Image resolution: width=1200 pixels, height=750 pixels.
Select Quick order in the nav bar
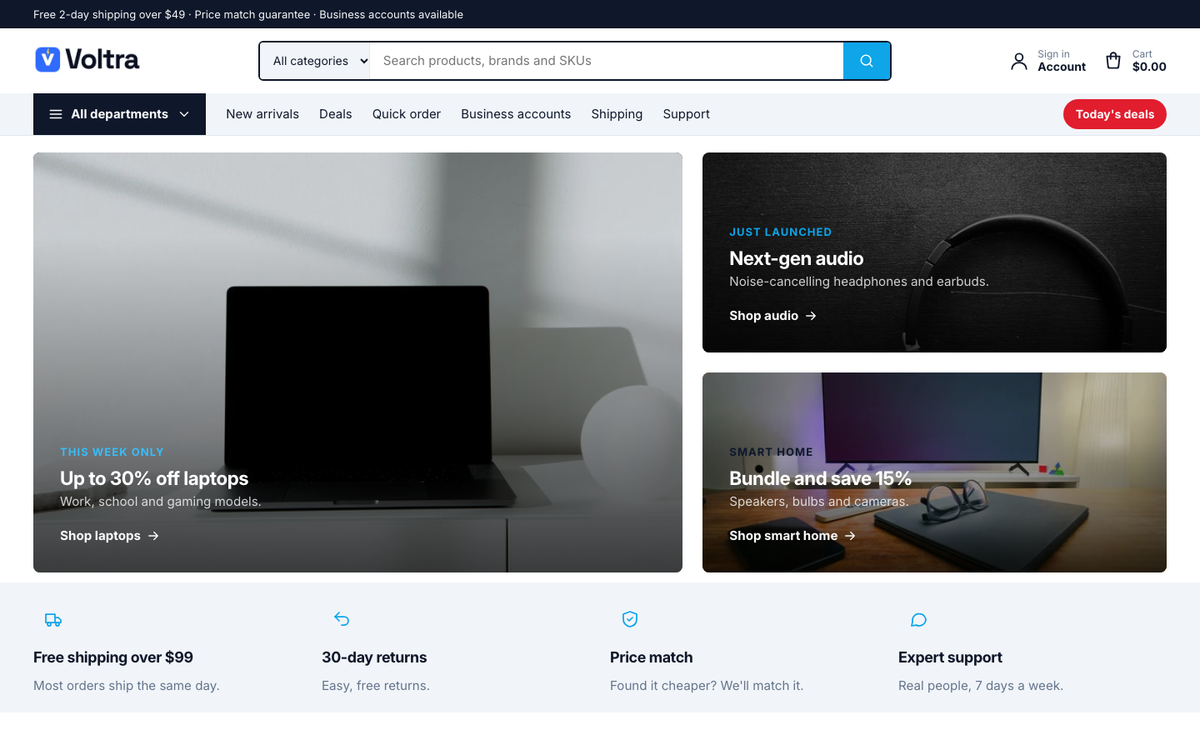pyautogui.click(x=406, y=114)
